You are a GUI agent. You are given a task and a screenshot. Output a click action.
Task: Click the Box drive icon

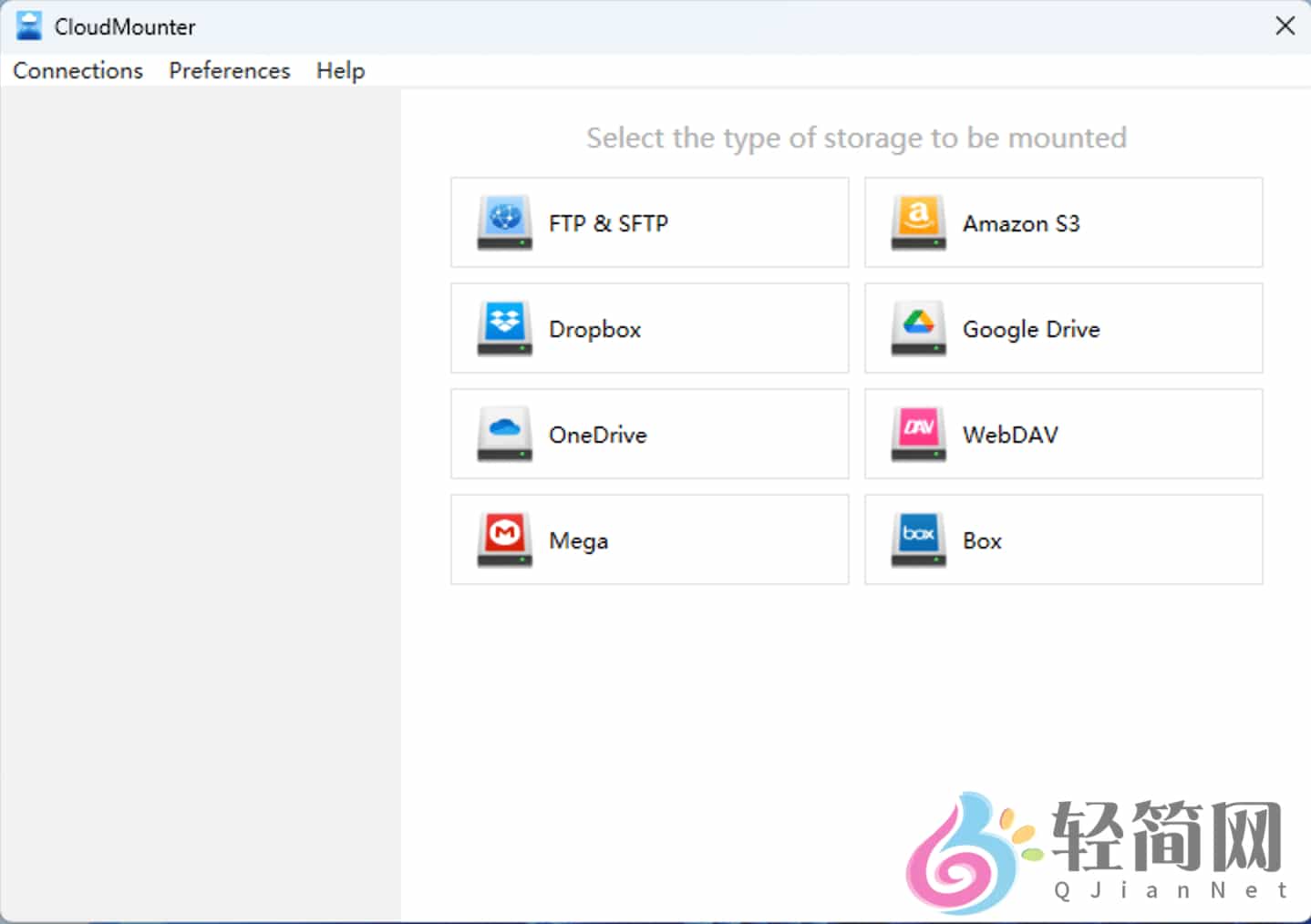pyautogui.click(x=918, y=540)
